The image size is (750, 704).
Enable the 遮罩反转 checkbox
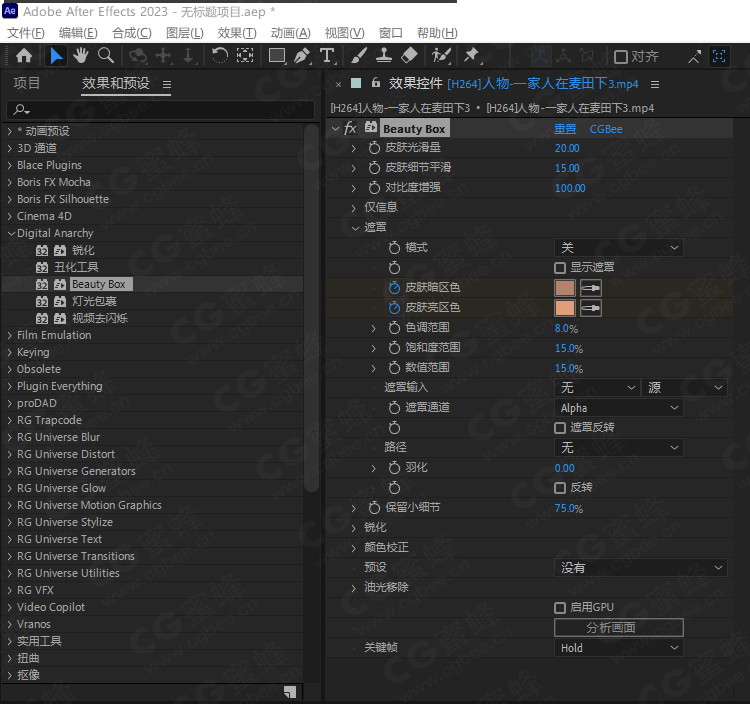click(x=560, y=428)
